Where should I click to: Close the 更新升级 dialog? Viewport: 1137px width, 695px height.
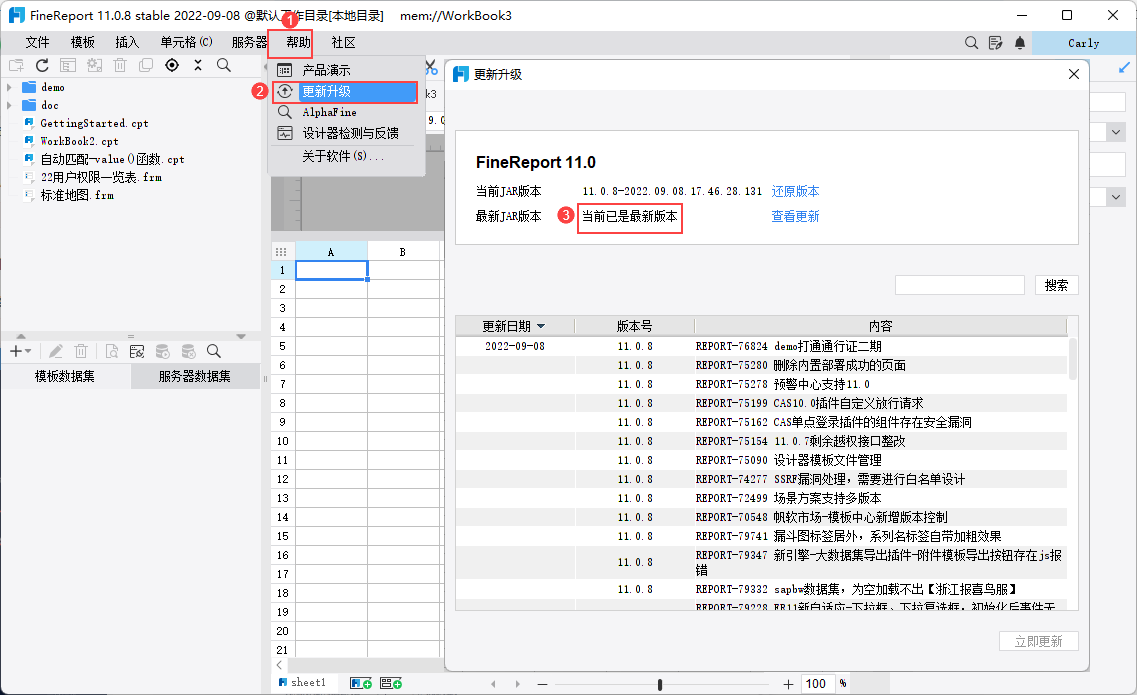[x=1074, y=74]
